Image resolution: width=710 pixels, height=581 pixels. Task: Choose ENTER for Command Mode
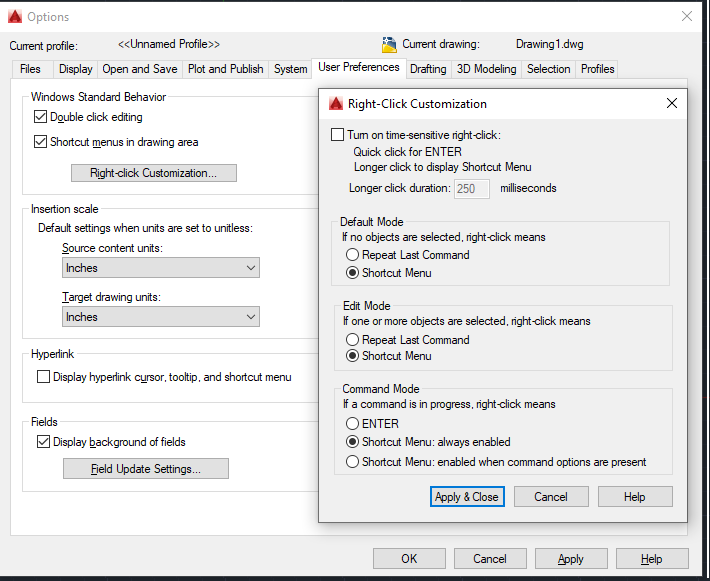(x=352, y=424)
